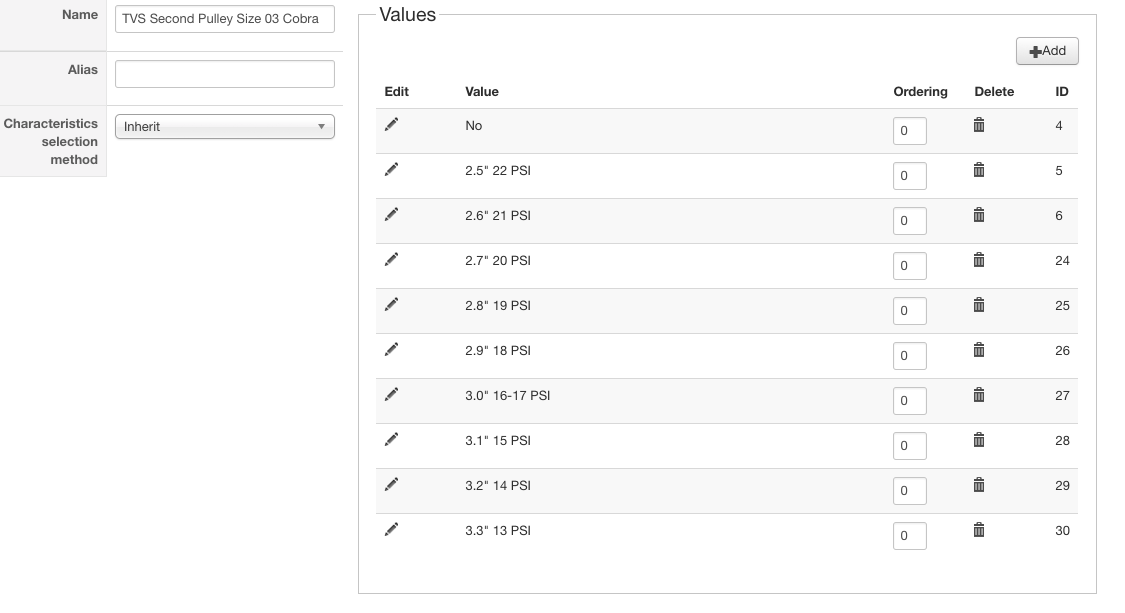Edit the 2.5" 22 PSI value
Viewport: 1125px width, 613px height.
pos(391,169)
